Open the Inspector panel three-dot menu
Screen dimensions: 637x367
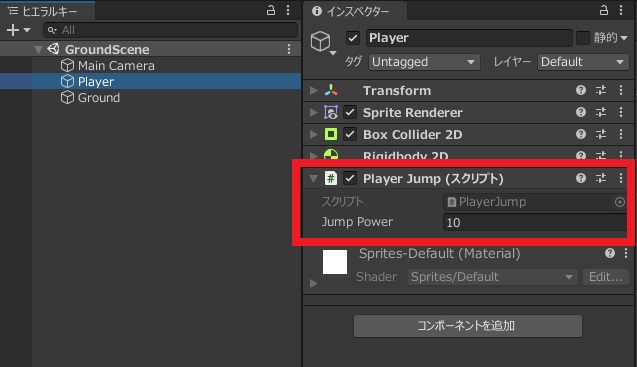click(x=621, y=10)
